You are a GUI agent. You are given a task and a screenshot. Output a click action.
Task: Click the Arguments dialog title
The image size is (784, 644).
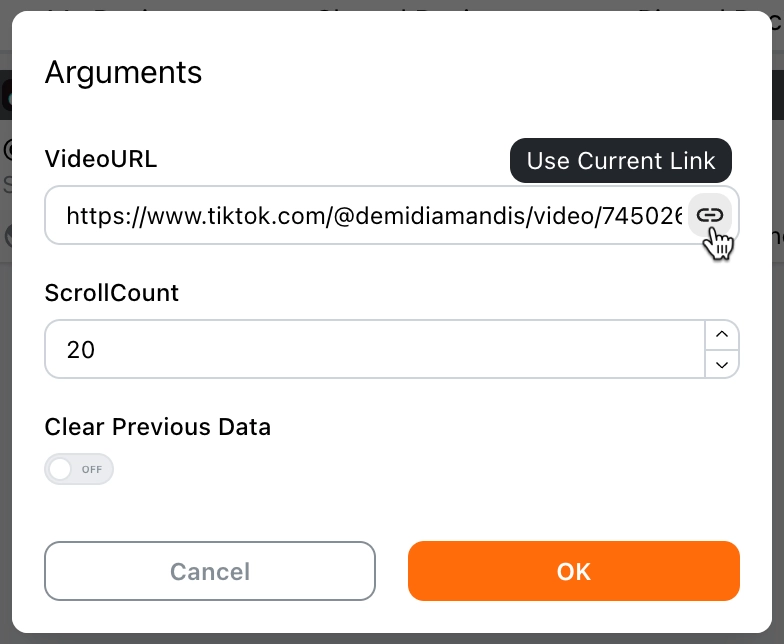[x=123, y=72]
